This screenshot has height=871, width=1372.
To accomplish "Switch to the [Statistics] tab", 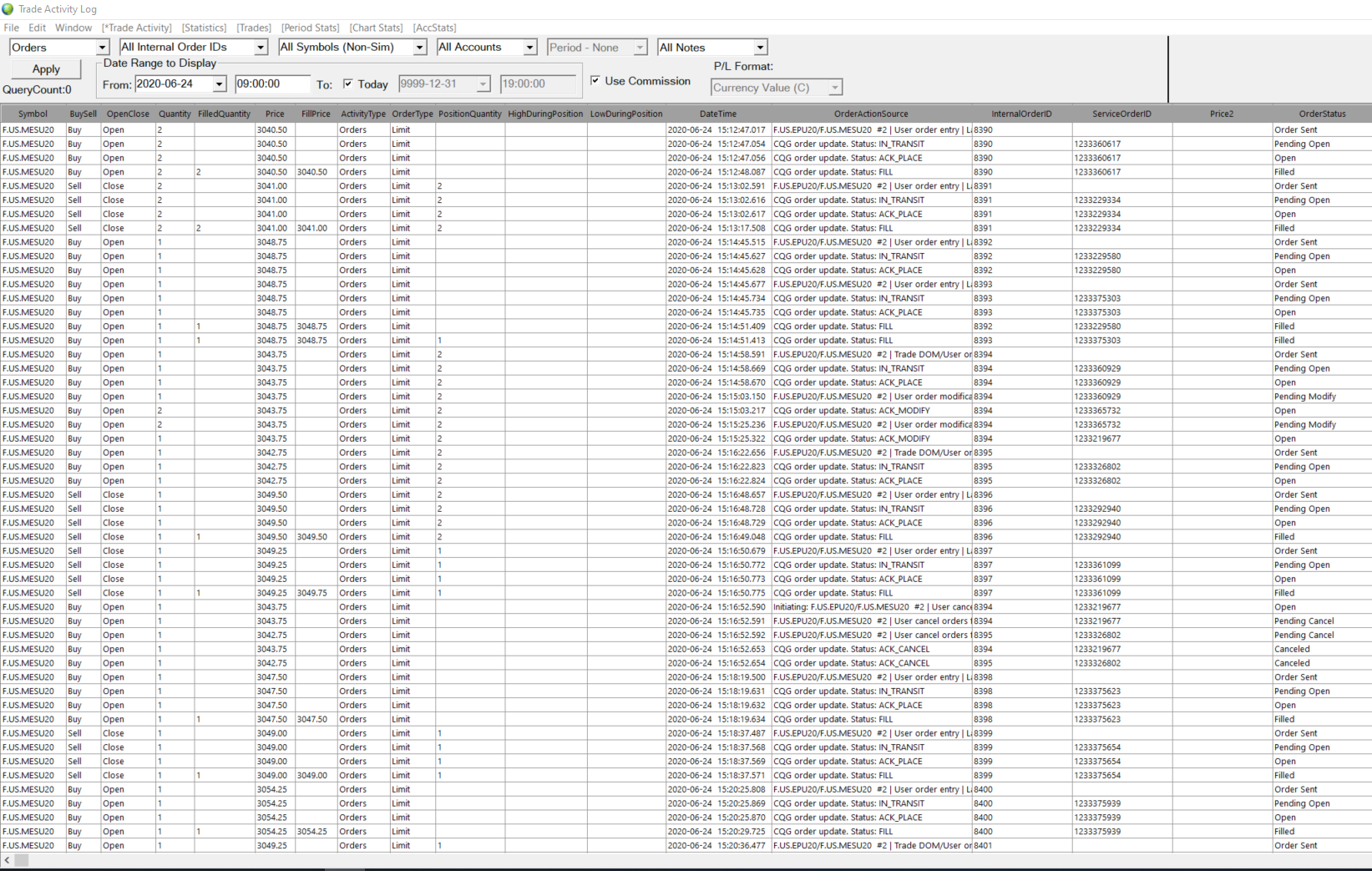I will click(205, 28).
